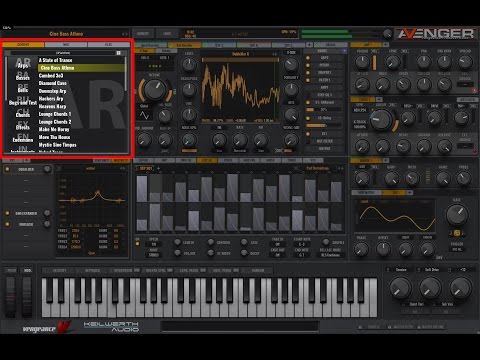This screenshot has width=480, height=360.
Task: Select the Effects preset category
Action: (23, 126)
